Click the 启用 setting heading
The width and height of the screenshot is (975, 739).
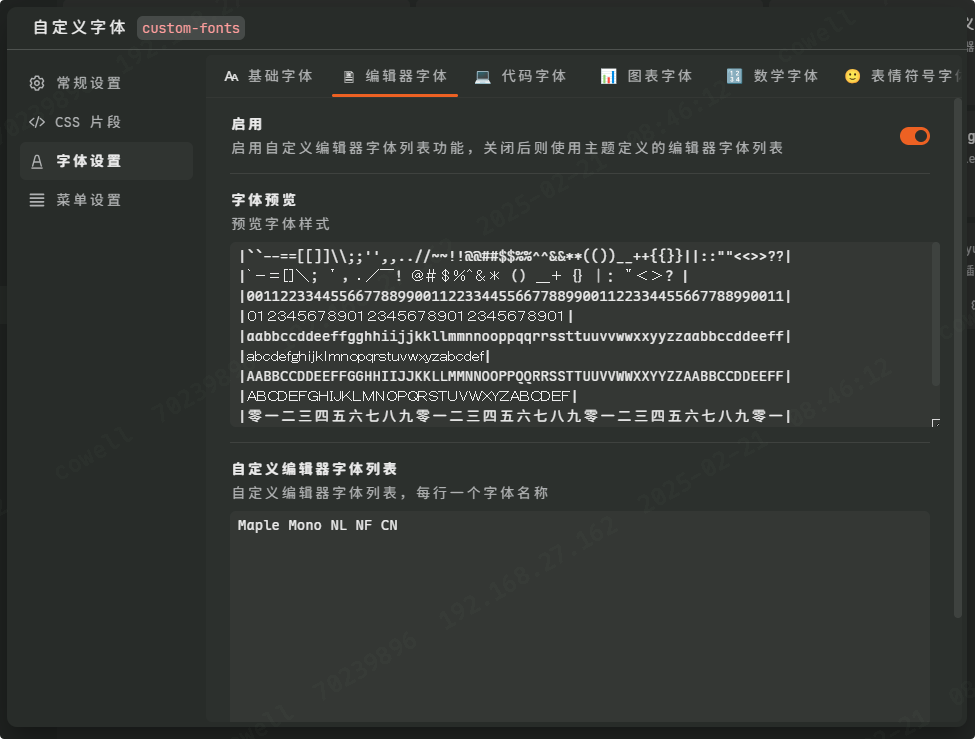click(x=247, y=124)
